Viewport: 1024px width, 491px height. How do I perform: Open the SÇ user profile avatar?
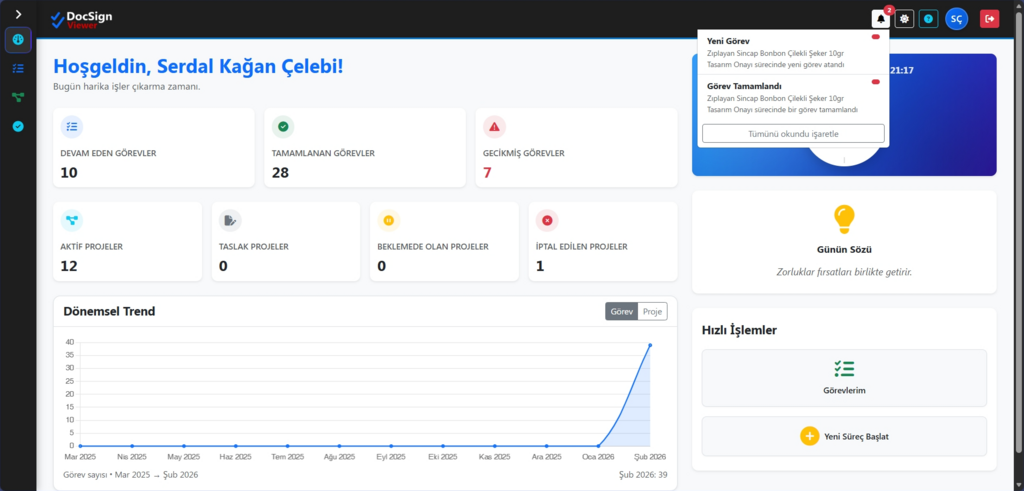tap(957, 19)
